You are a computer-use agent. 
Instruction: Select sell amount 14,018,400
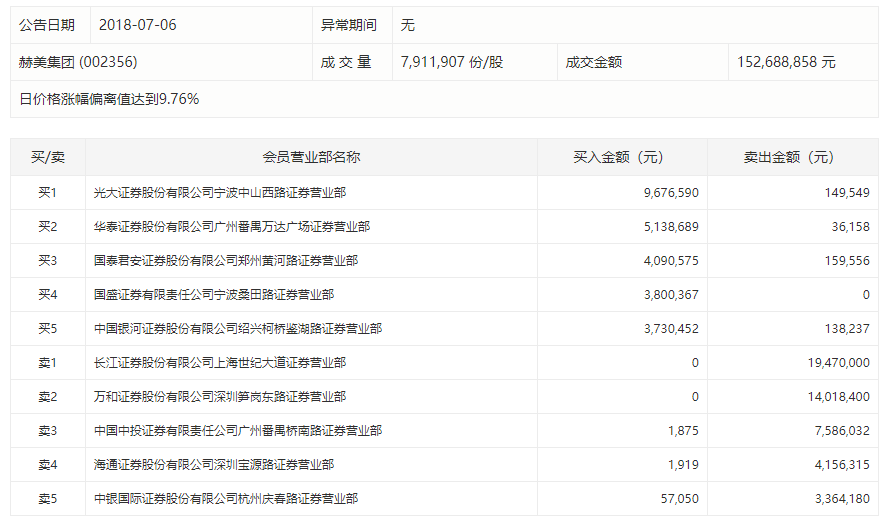point(839,397)
